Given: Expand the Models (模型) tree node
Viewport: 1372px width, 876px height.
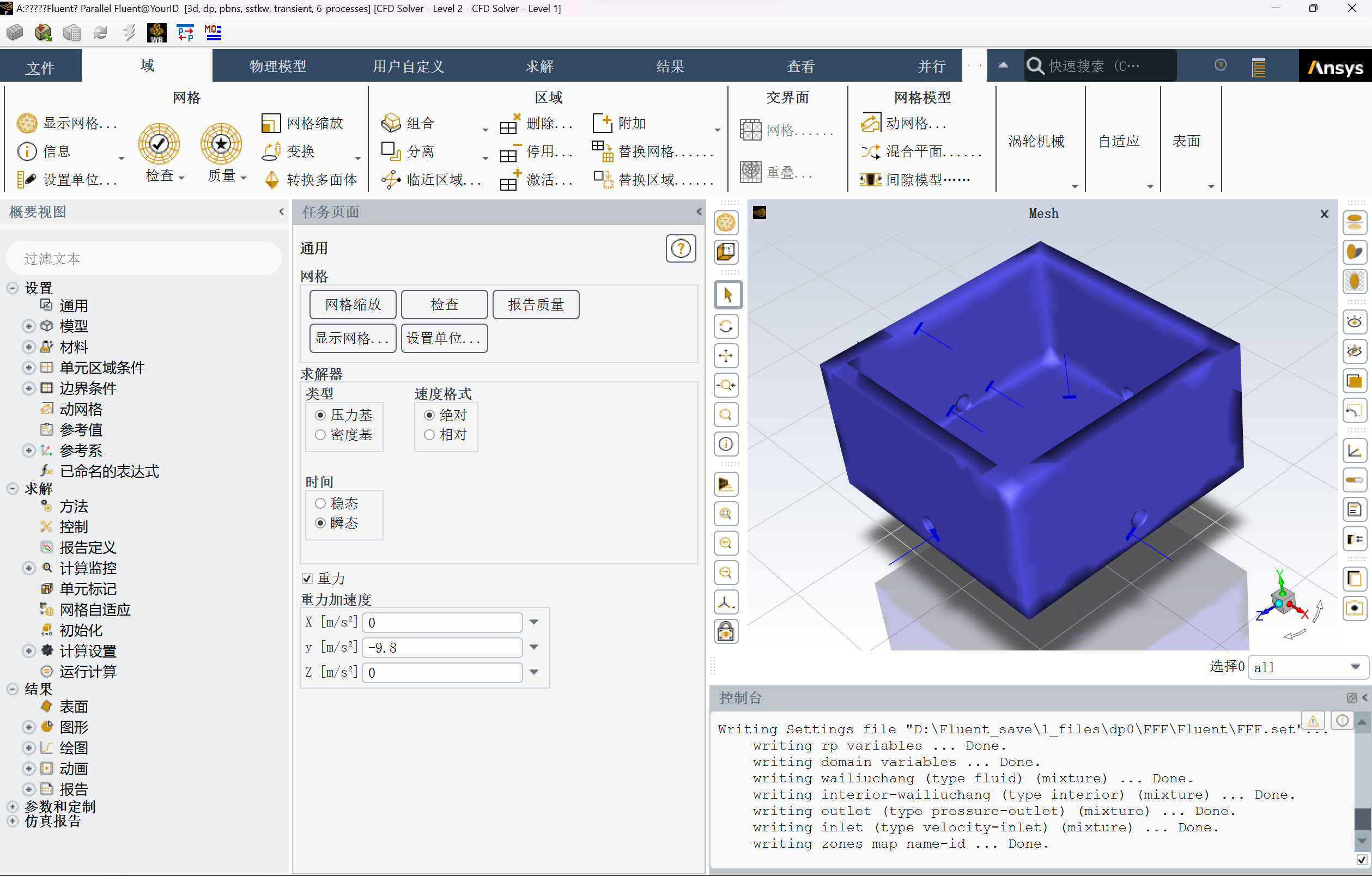Looking at the screenshot, I should (x=28, y=326).
